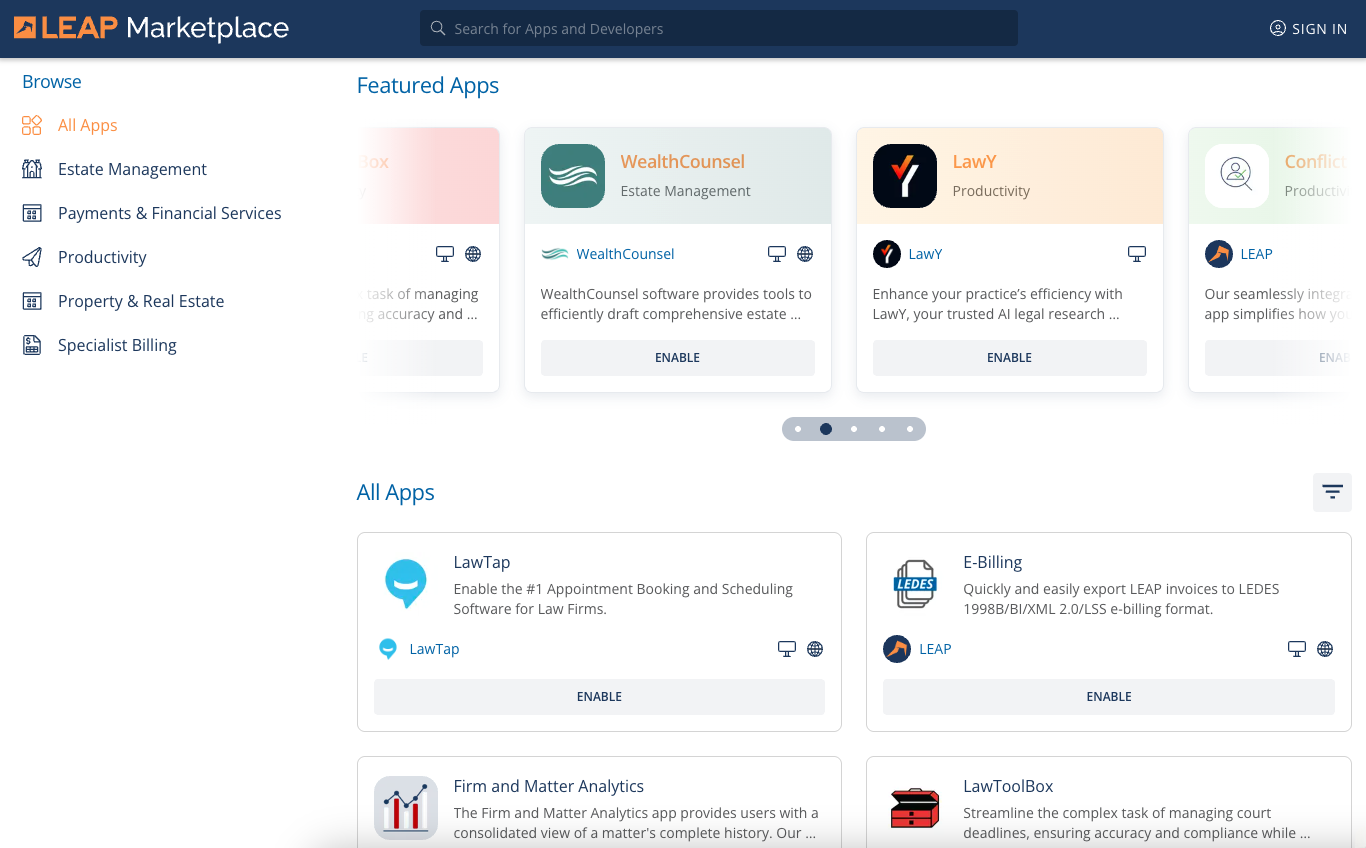Click the Browse heading in the sidebar
This screenshot has height=848, width=1366.
click(51, 81)
